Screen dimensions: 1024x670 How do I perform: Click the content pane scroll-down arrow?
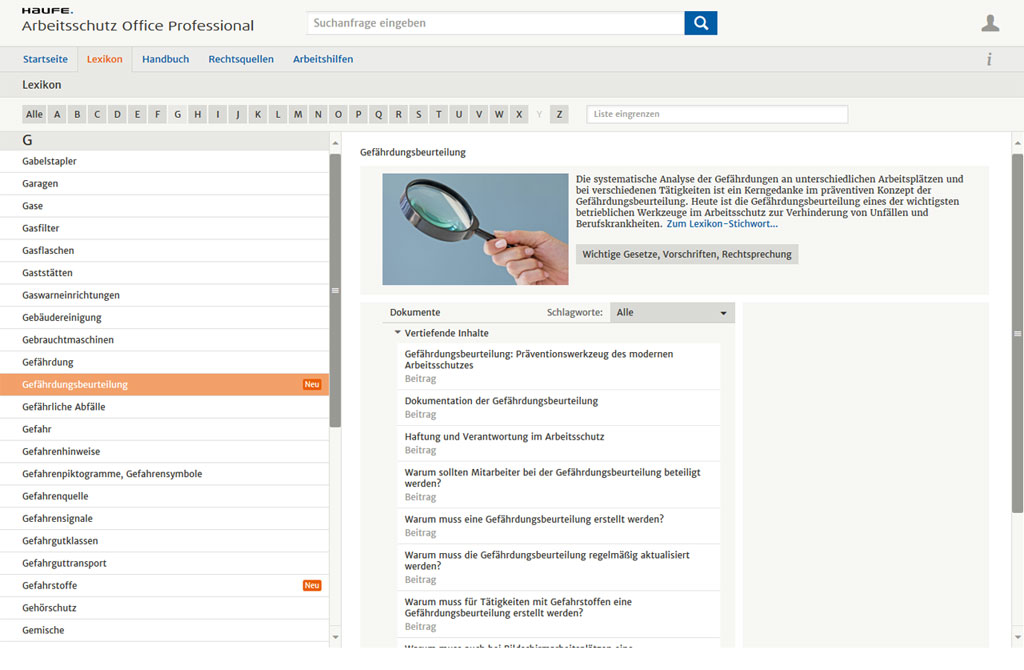point(1017,637)
